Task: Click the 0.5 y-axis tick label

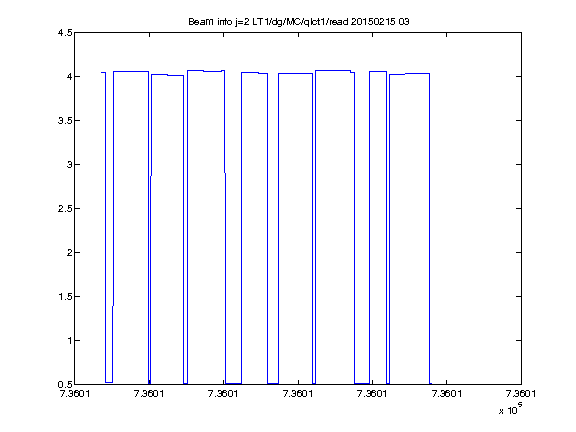Action: tap(65, 385)
